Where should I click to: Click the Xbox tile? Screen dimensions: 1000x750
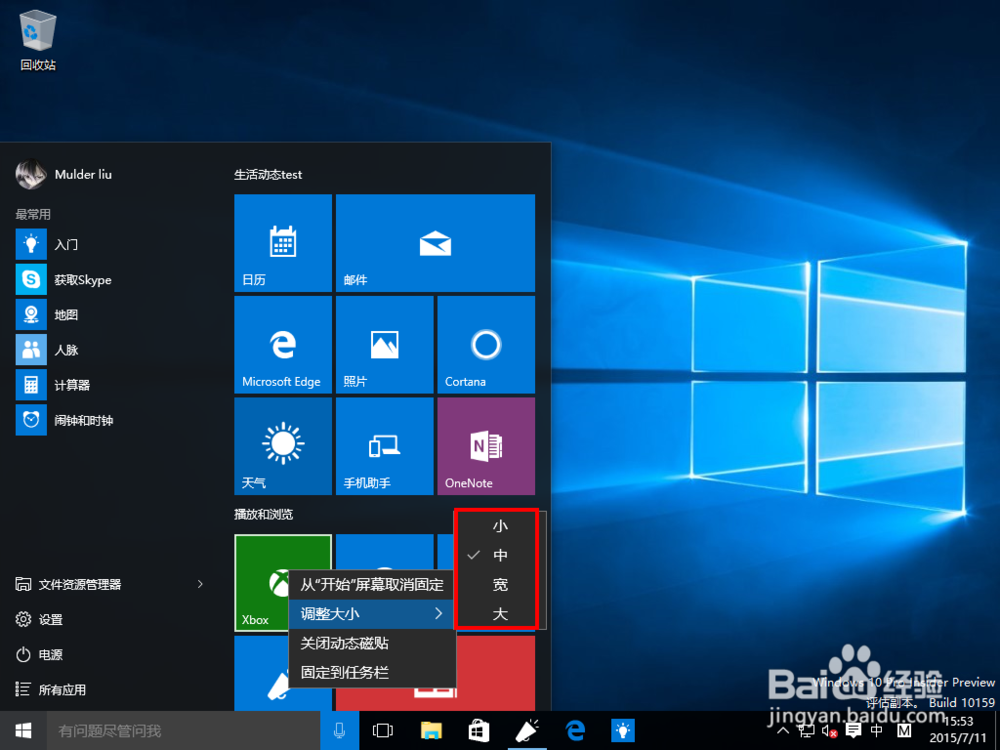(x=261, y=583)
